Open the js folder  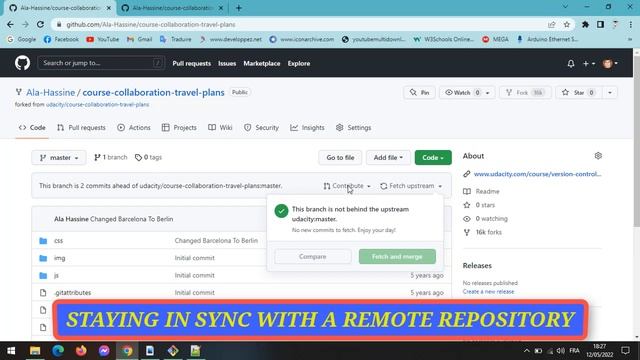click(56, 276)
